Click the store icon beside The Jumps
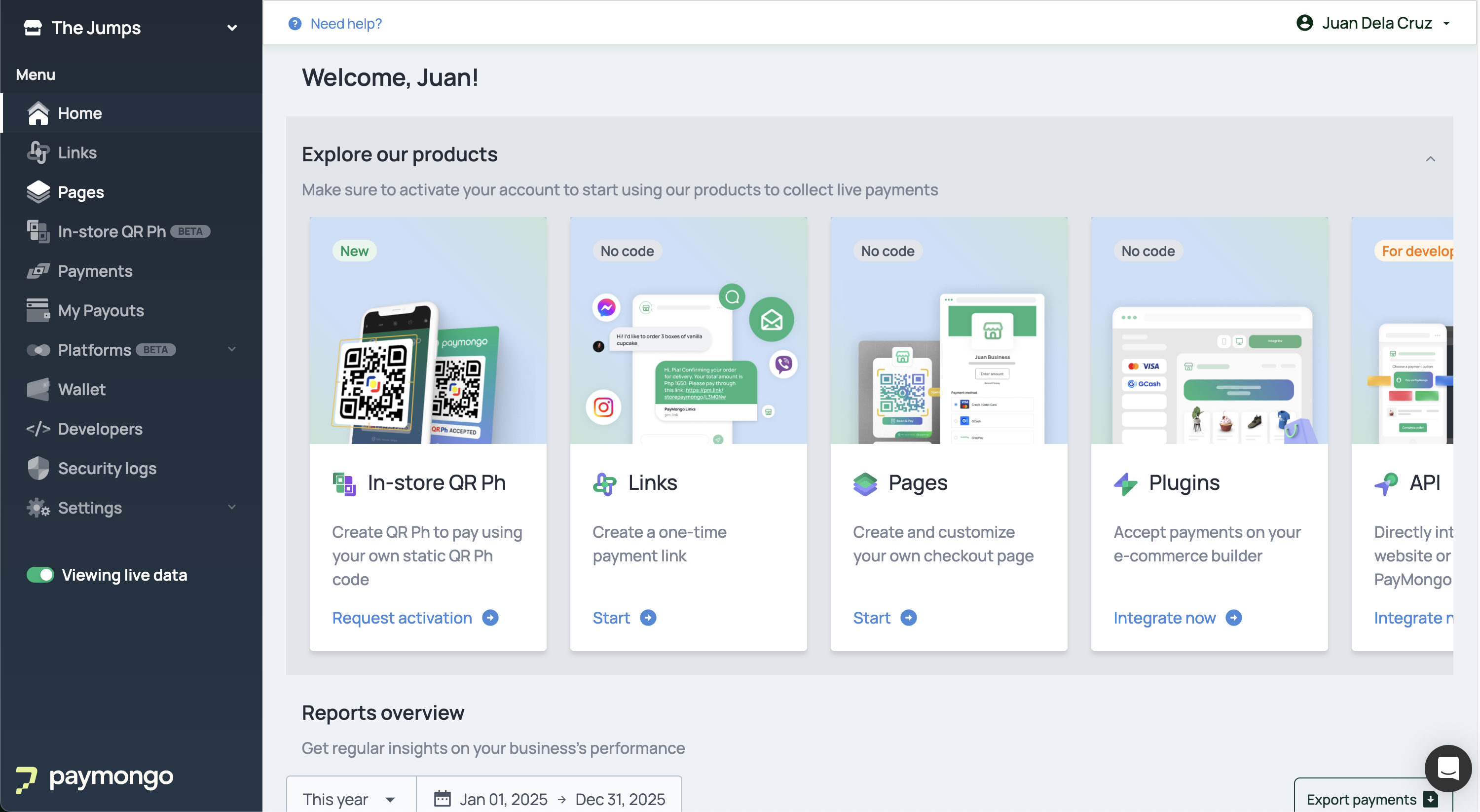The image size is (1480, 812). [x=33, y=27]
